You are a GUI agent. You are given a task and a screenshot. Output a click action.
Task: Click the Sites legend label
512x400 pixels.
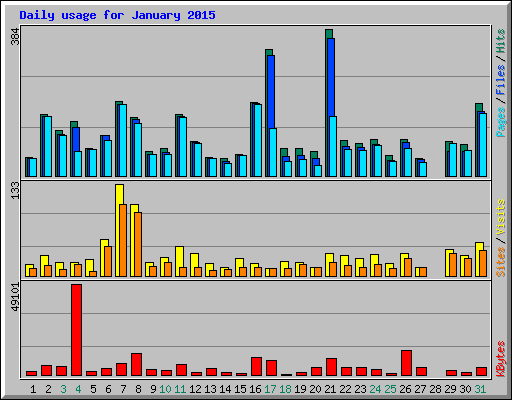click(x=501, y=262)
